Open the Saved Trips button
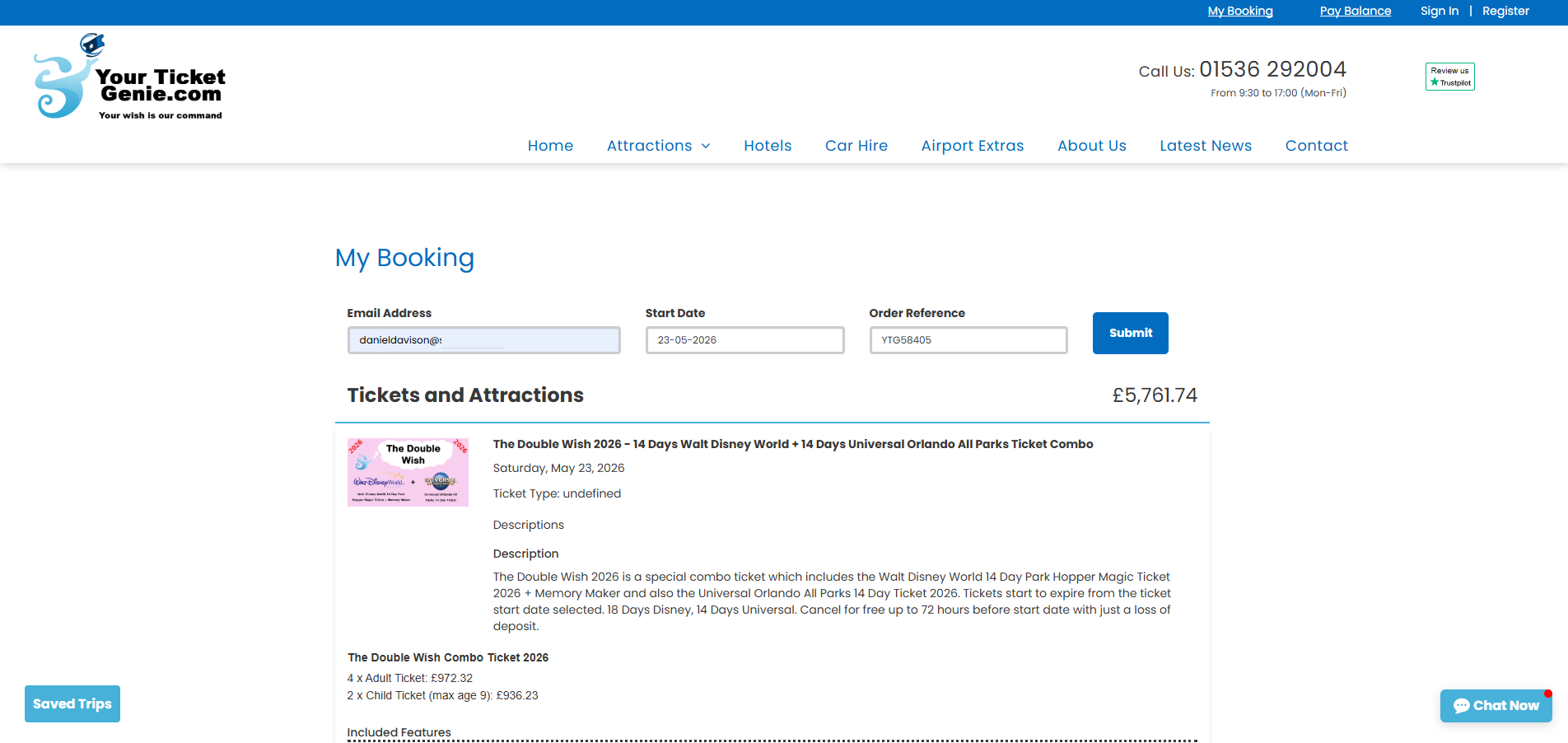Screen dimensions: 1568x743 [72, 703]
